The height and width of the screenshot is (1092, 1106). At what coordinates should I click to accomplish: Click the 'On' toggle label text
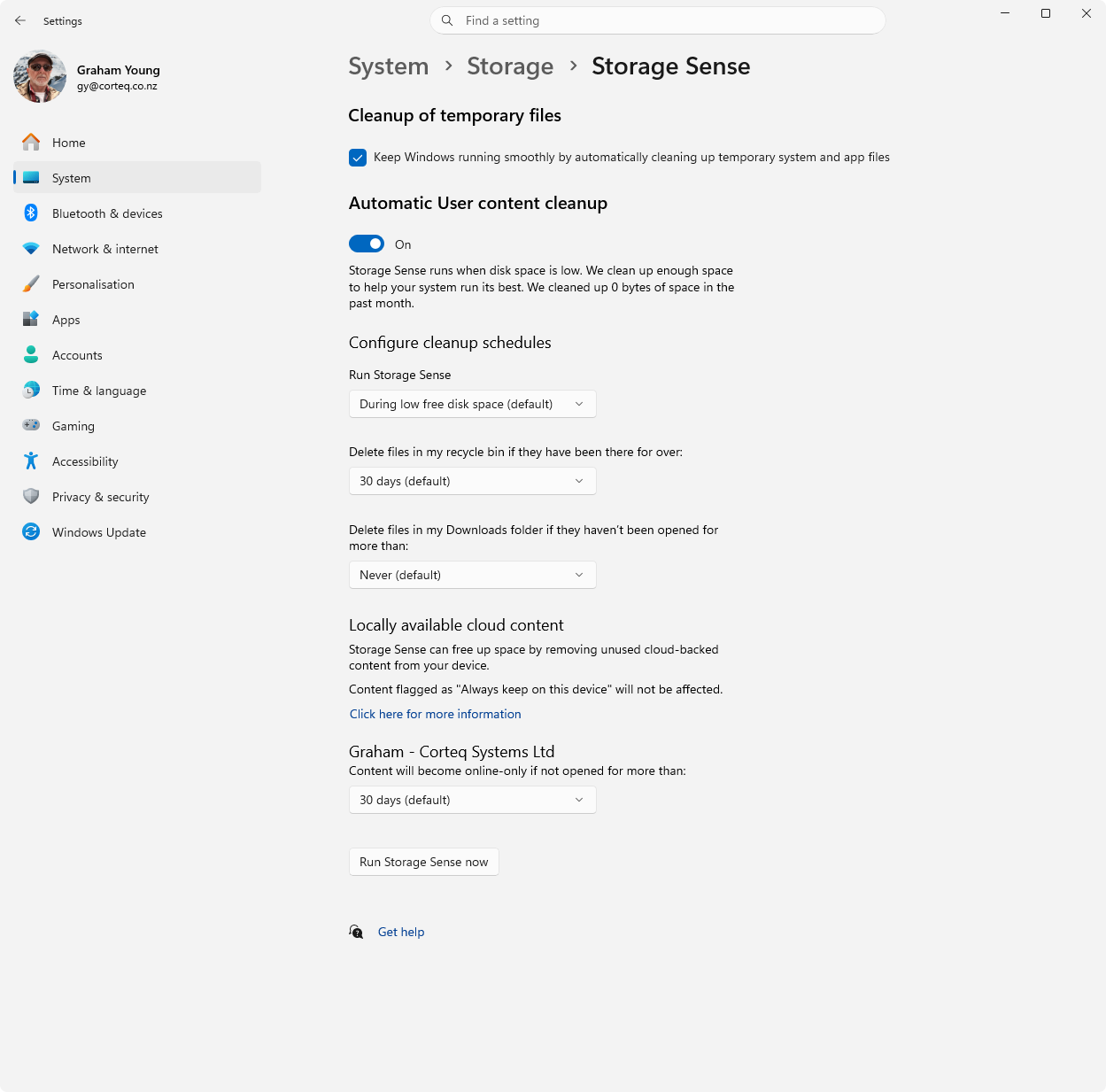point(403,244)
